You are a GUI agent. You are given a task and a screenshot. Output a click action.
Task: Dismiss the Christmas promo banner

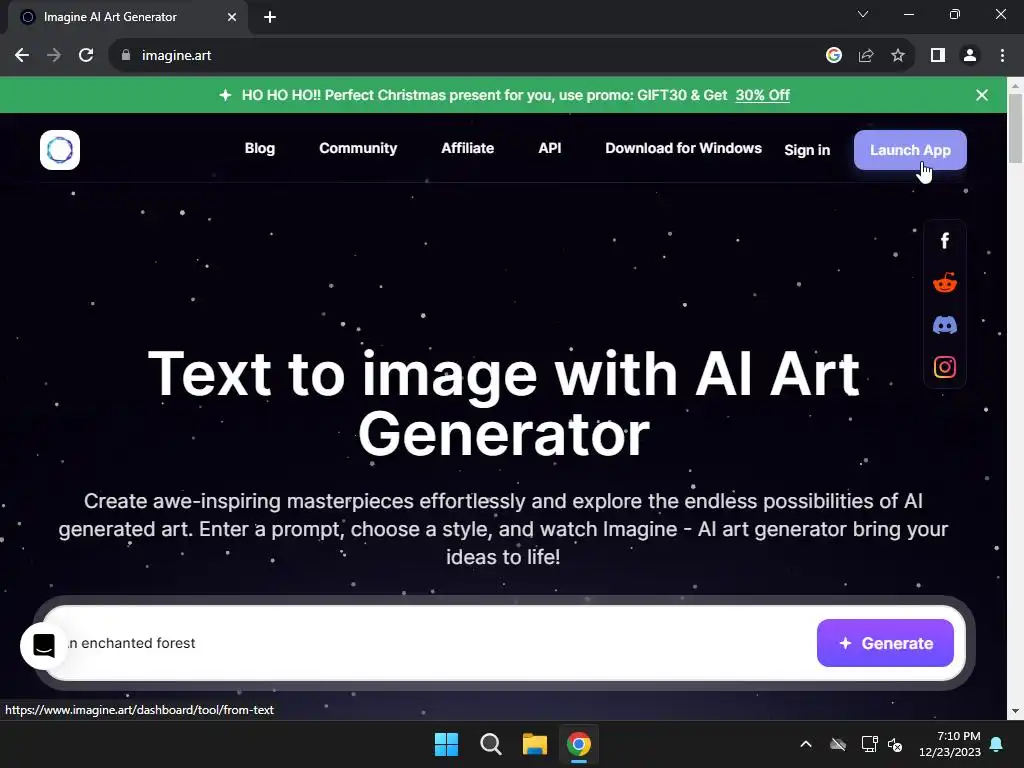(982, 95)
